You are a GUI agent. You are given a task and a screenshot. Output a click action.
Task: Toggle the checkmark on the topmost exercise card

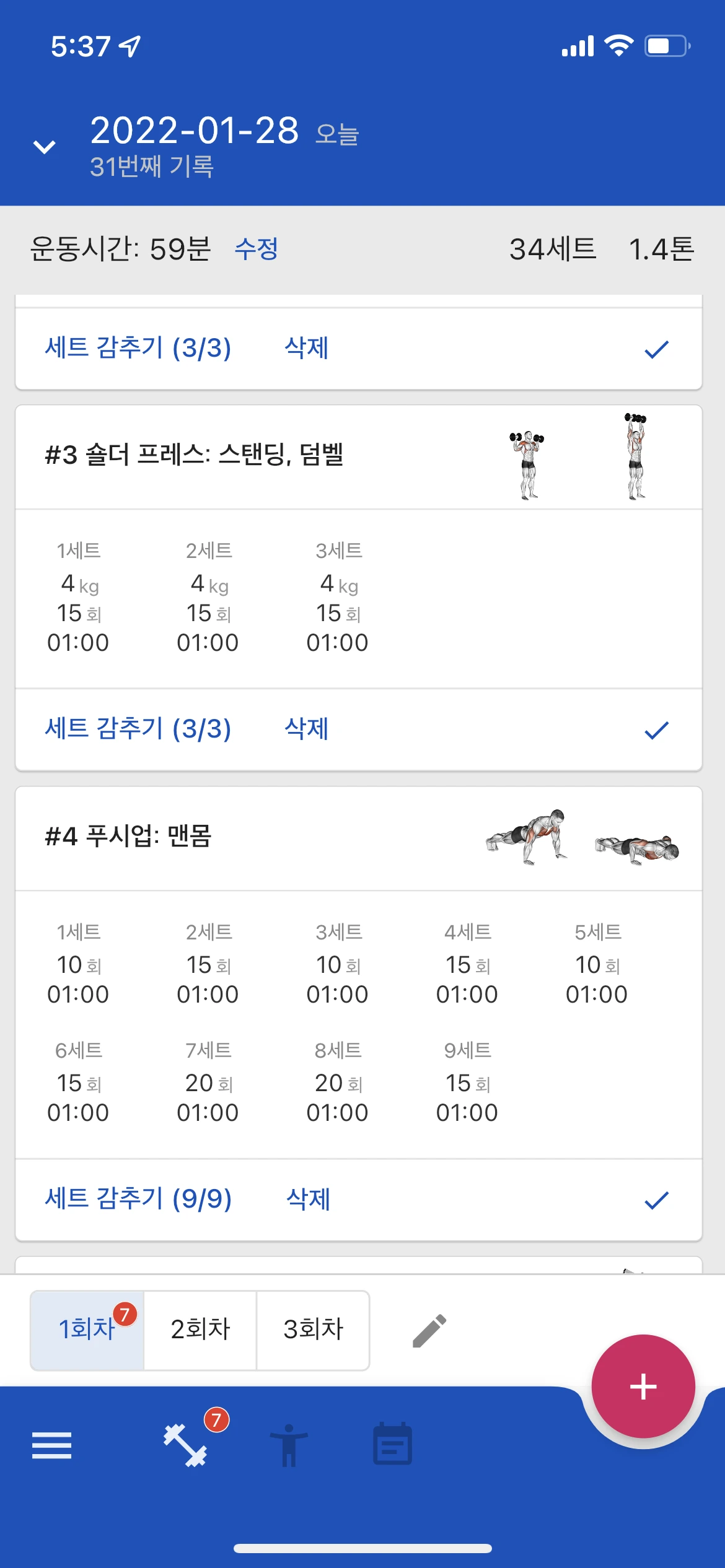click(x=656, y=349)
